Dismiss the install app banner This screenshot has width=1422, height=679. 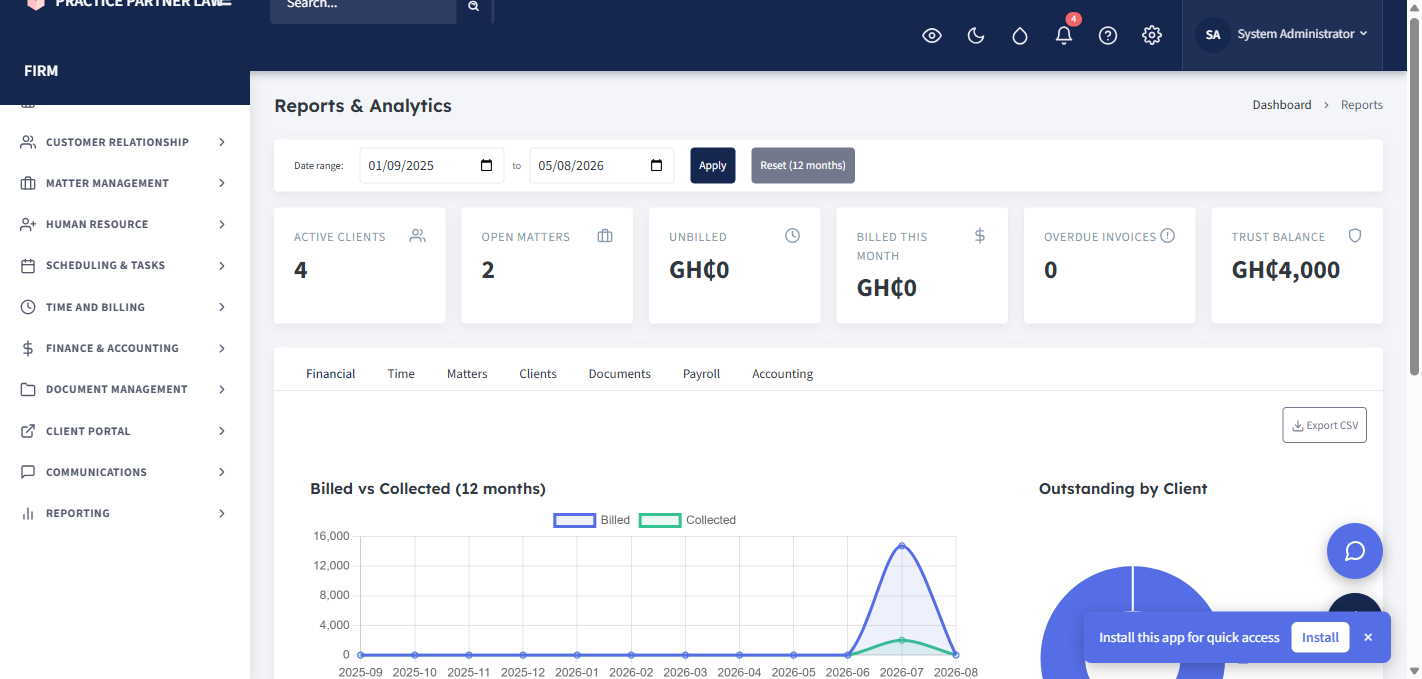tap(1368, 637)
